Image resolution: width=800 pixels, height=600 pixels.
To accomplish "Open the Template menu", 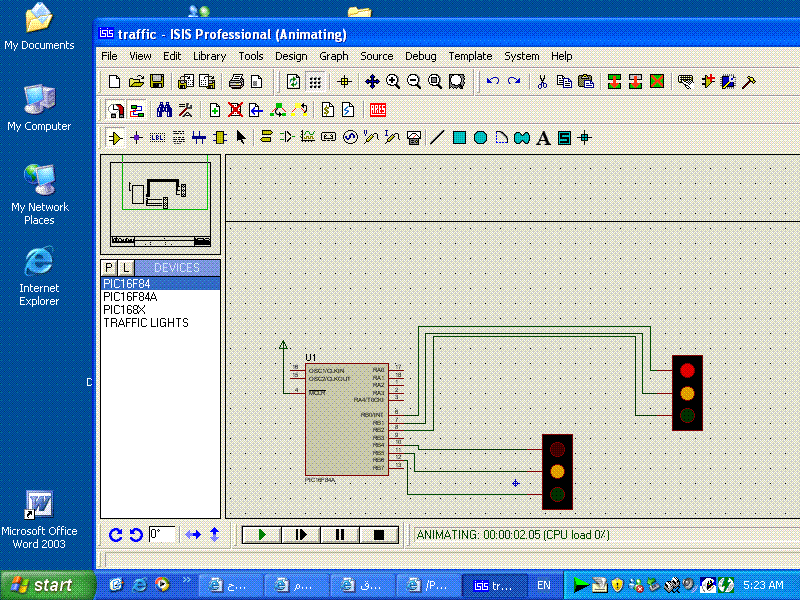I will pyautogui.click(x=470, y=56).
